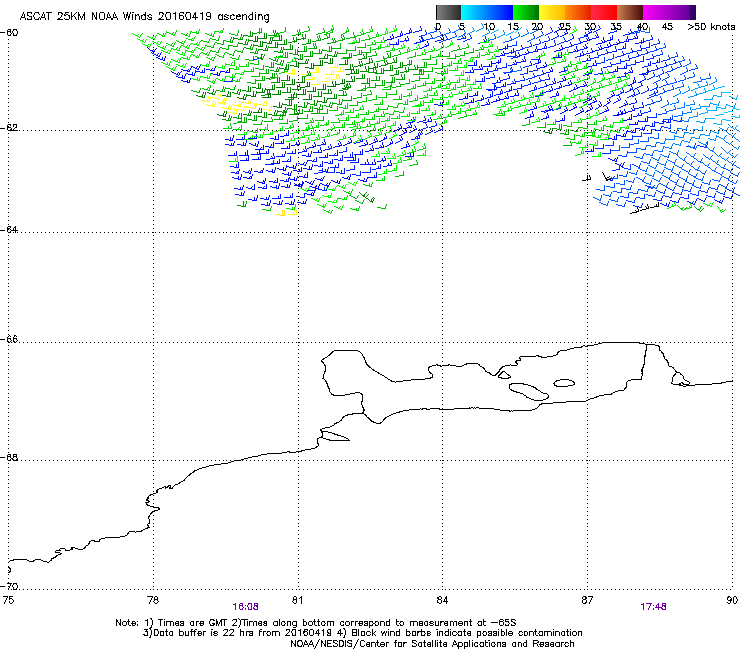Click the purple '17:48' pass time label

coord(653,607)
